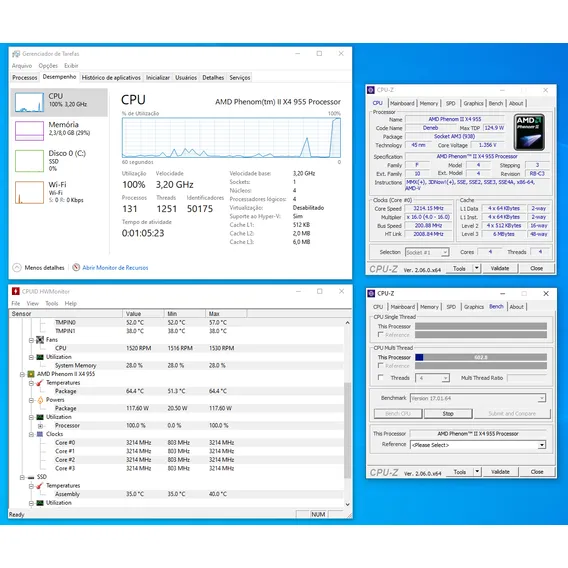Collapse the Fans node in HWMonitor

(x=31, y=340)
